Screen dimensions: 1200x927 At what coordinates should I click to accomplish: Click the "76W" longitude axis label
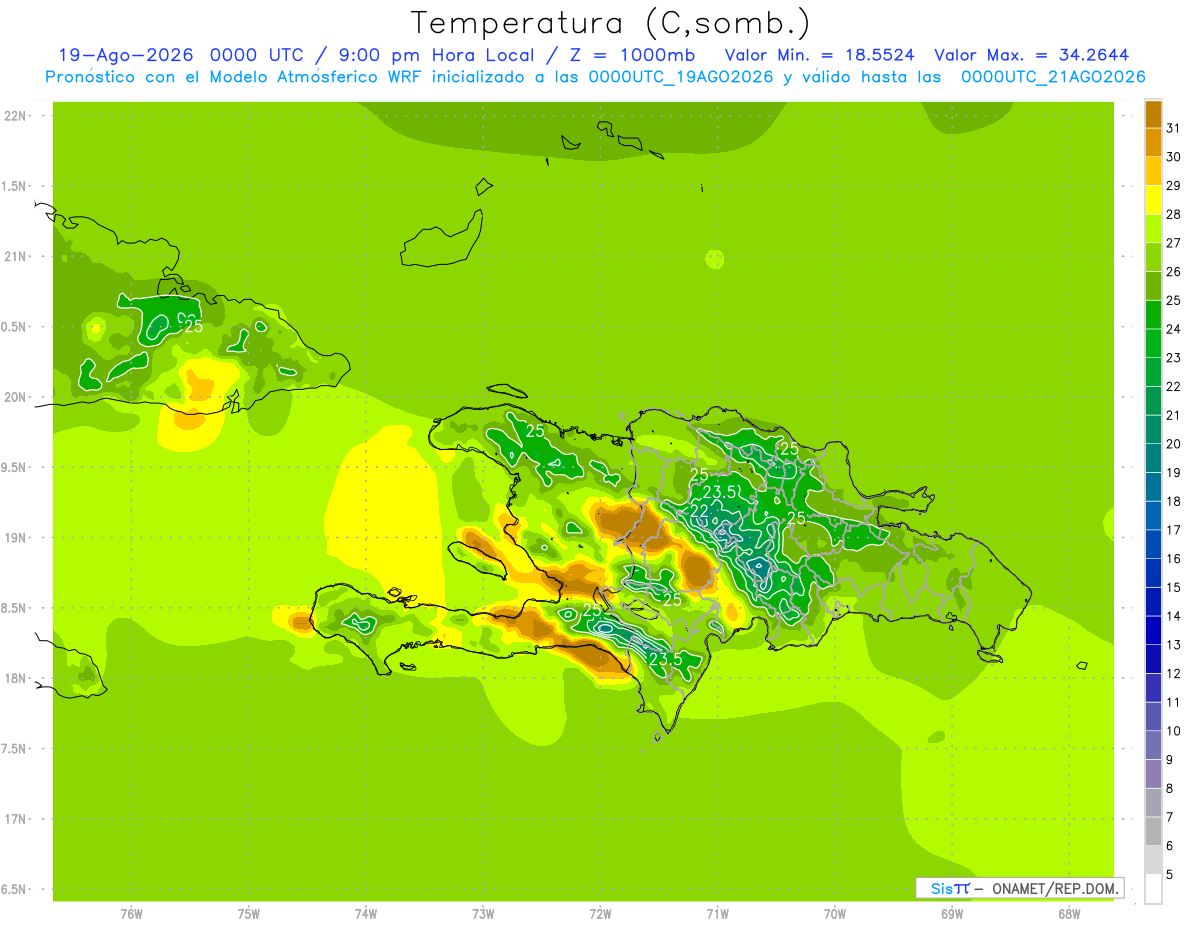131,914
